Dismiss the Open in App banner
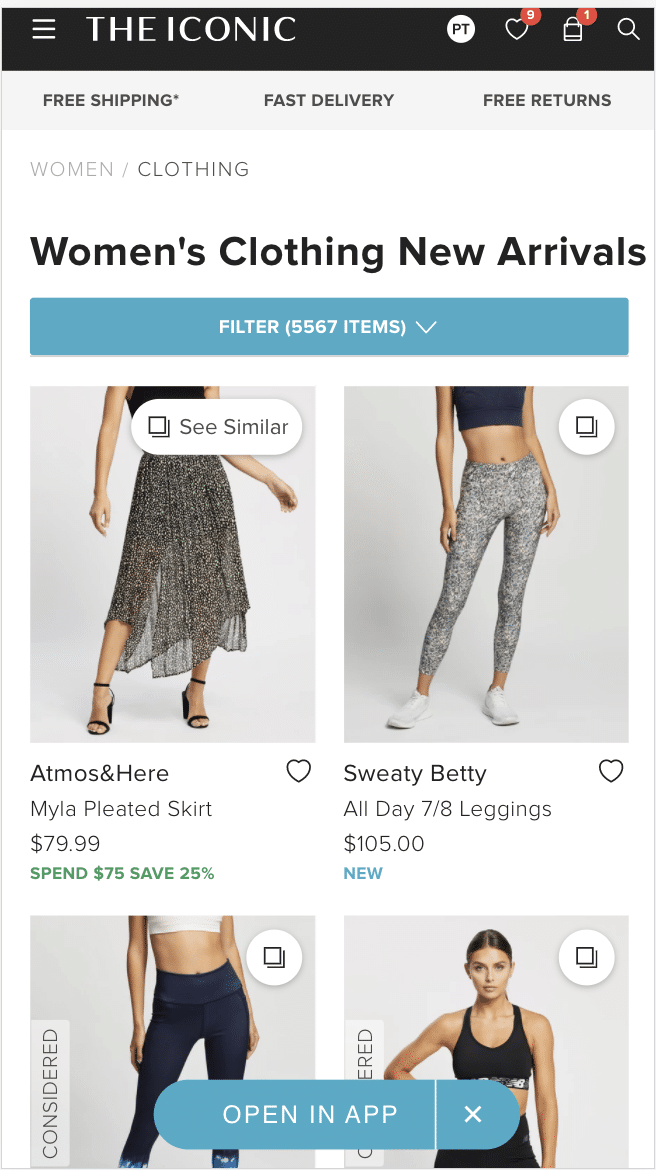Image resolution: width=656 pixels, height=1170 pixels. (x=473, y=1114)
